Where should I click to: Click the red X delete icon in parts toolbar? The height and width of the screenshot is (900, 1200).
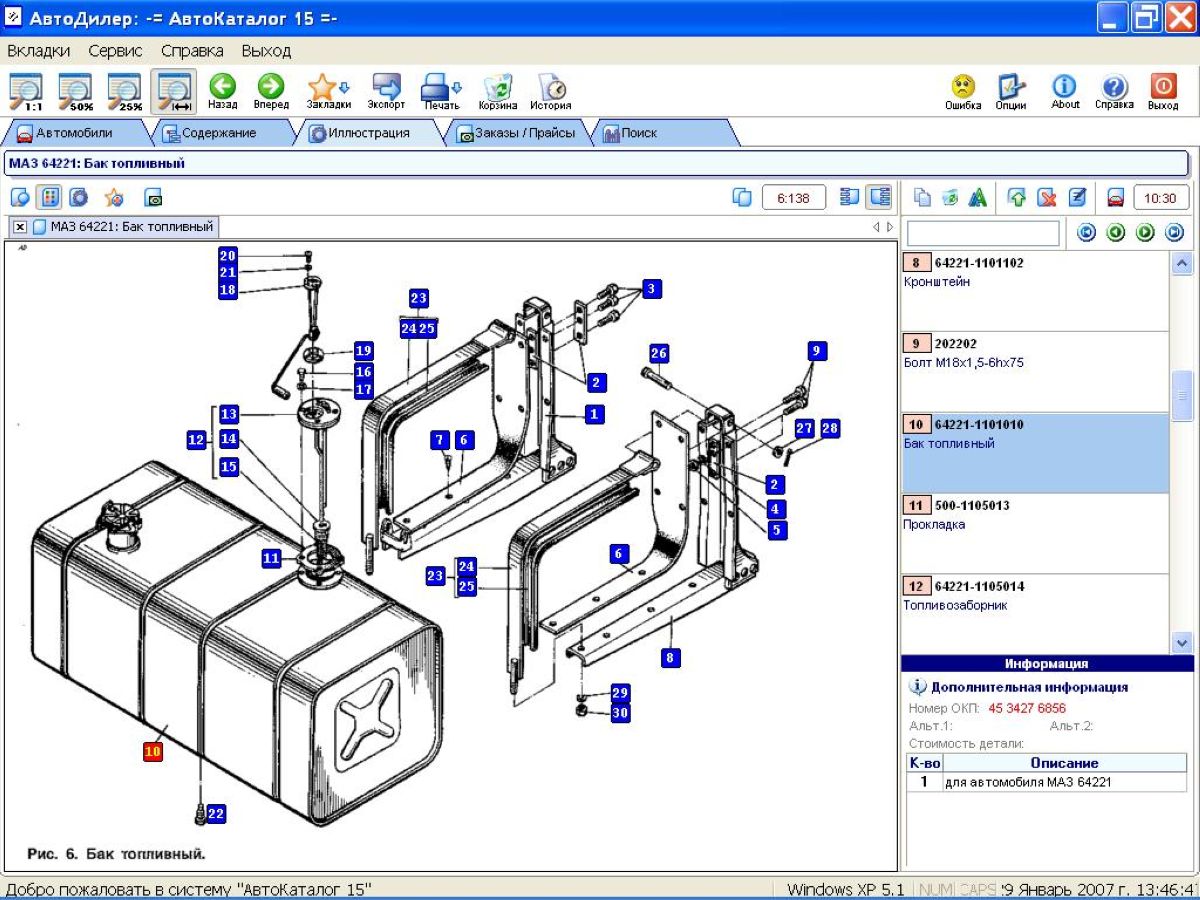click(1047, 197)
